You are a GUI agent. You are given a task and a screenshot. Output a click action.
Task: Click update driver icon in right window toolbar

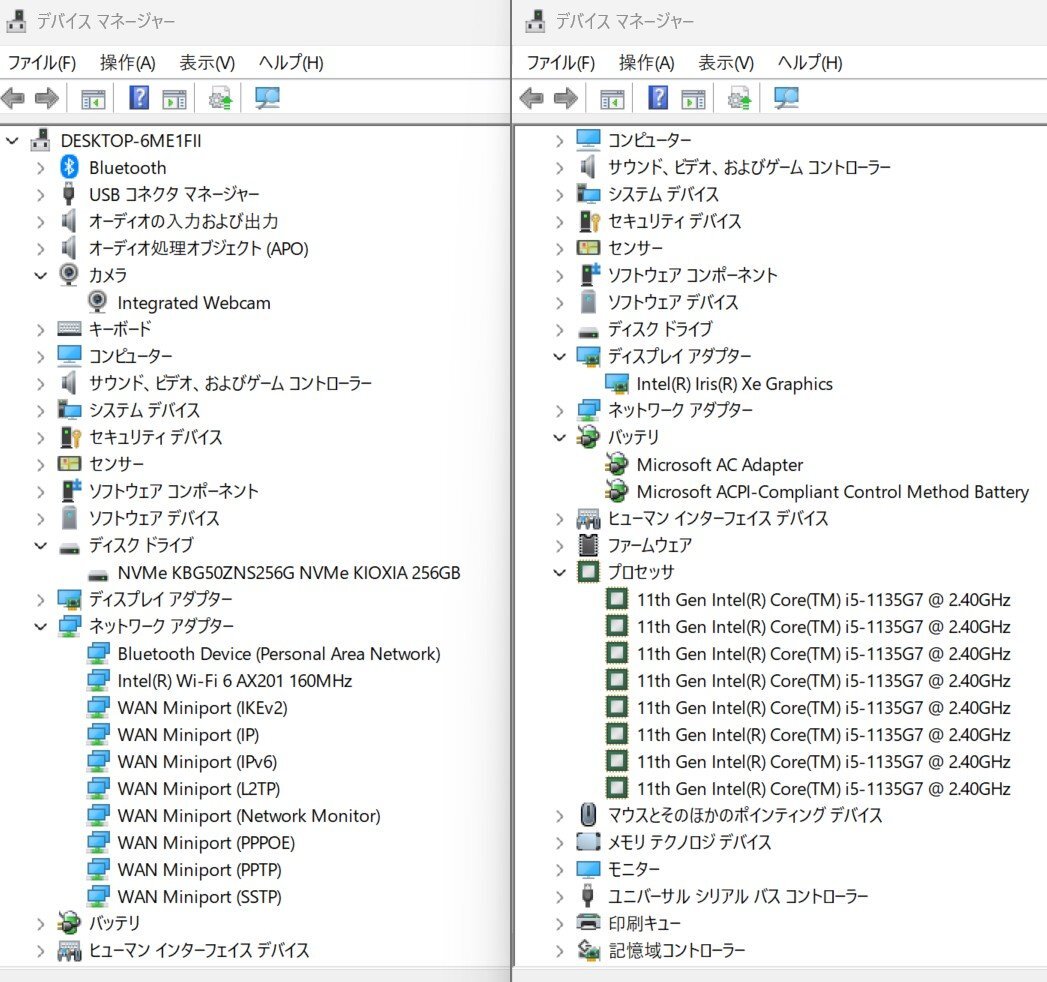tap(739, 98)
